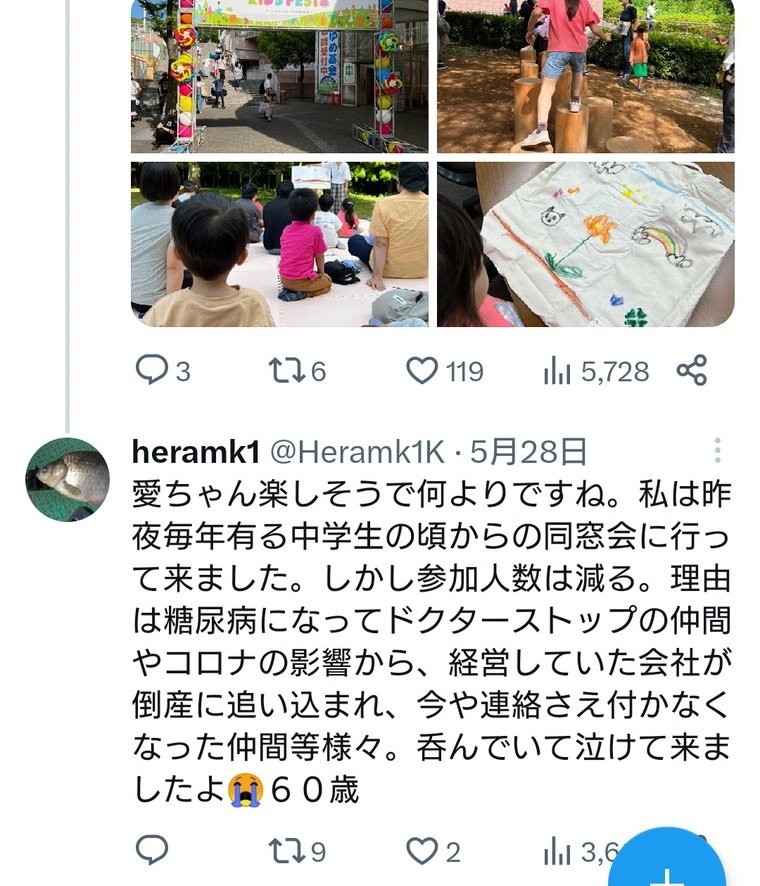Retweet the post with 6 retweets
The height and width of the screenshot is (886, 760).
[x=297, y=371]
